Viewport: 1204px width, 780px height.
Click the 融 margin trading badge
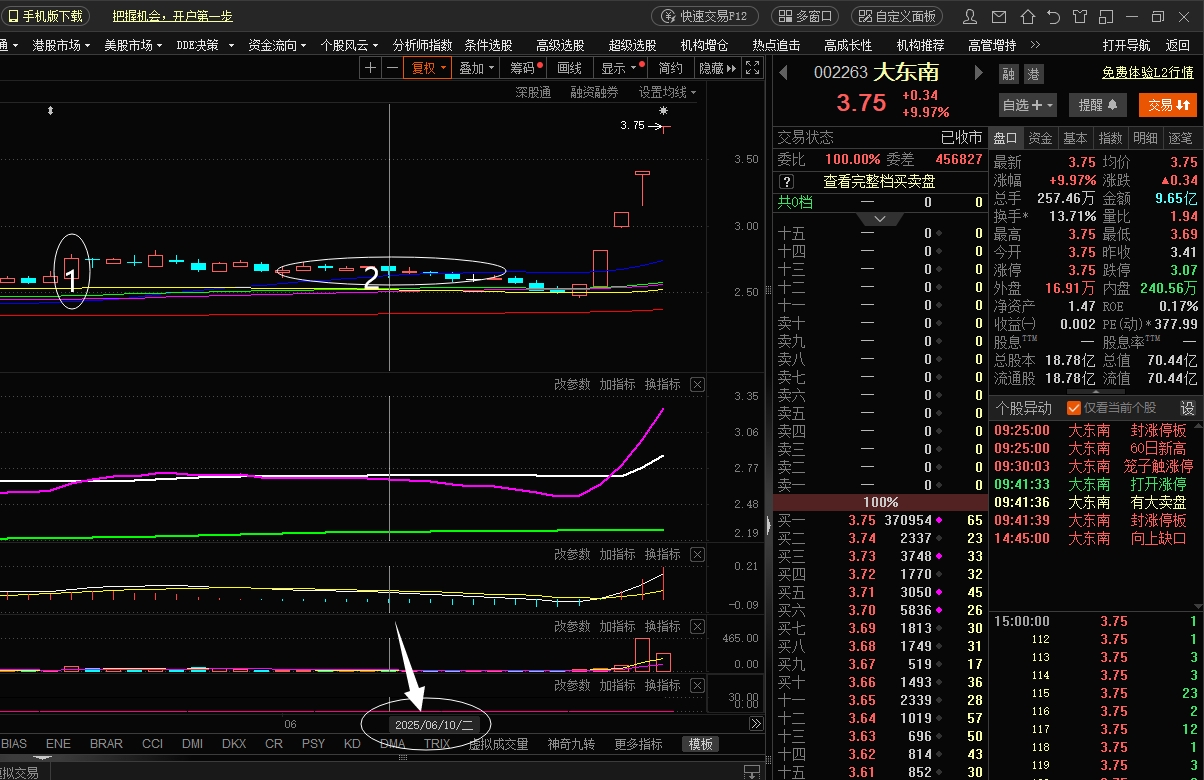click(x=1008, y=74)
